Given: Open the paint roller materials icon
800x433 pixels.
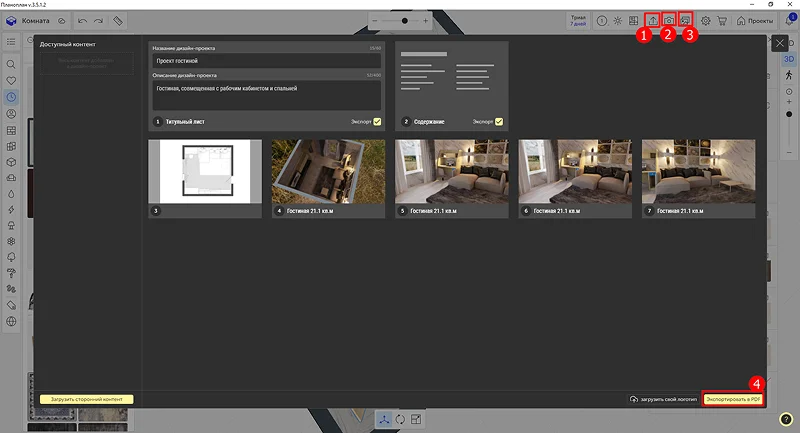Looking at the screenshot, I should [x=11, y=273].
